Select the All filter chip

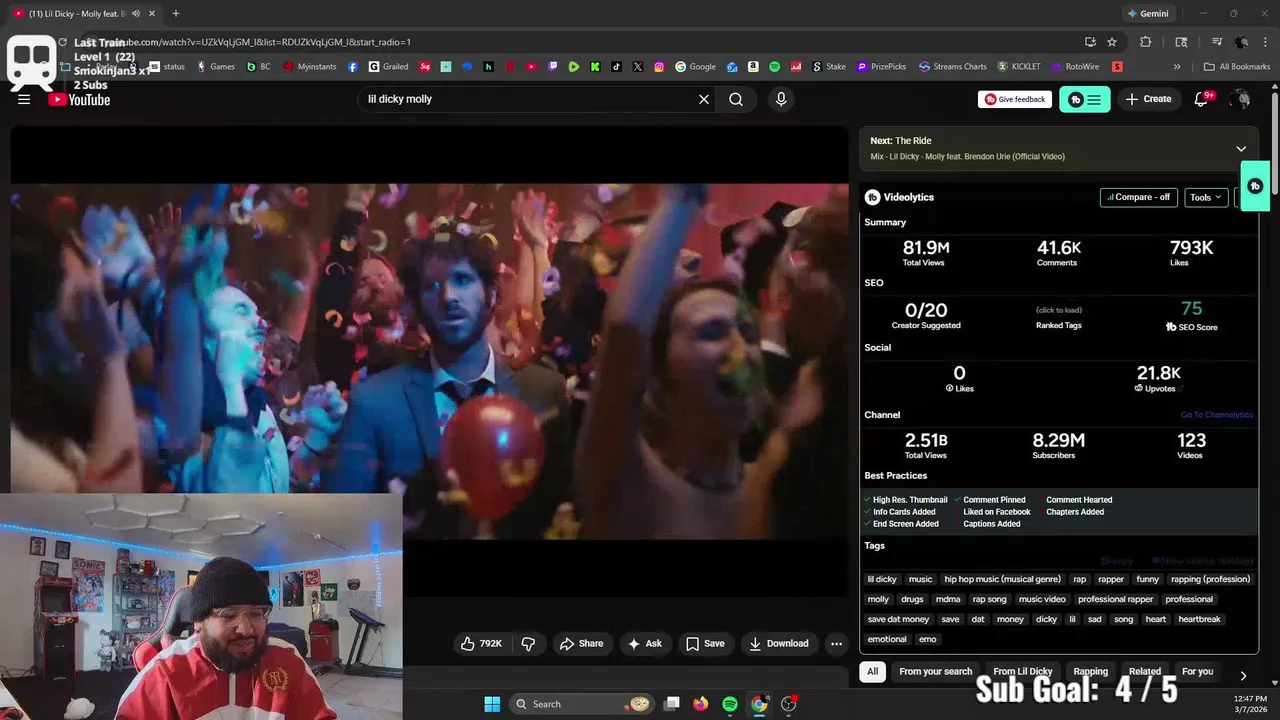point(873,672)
